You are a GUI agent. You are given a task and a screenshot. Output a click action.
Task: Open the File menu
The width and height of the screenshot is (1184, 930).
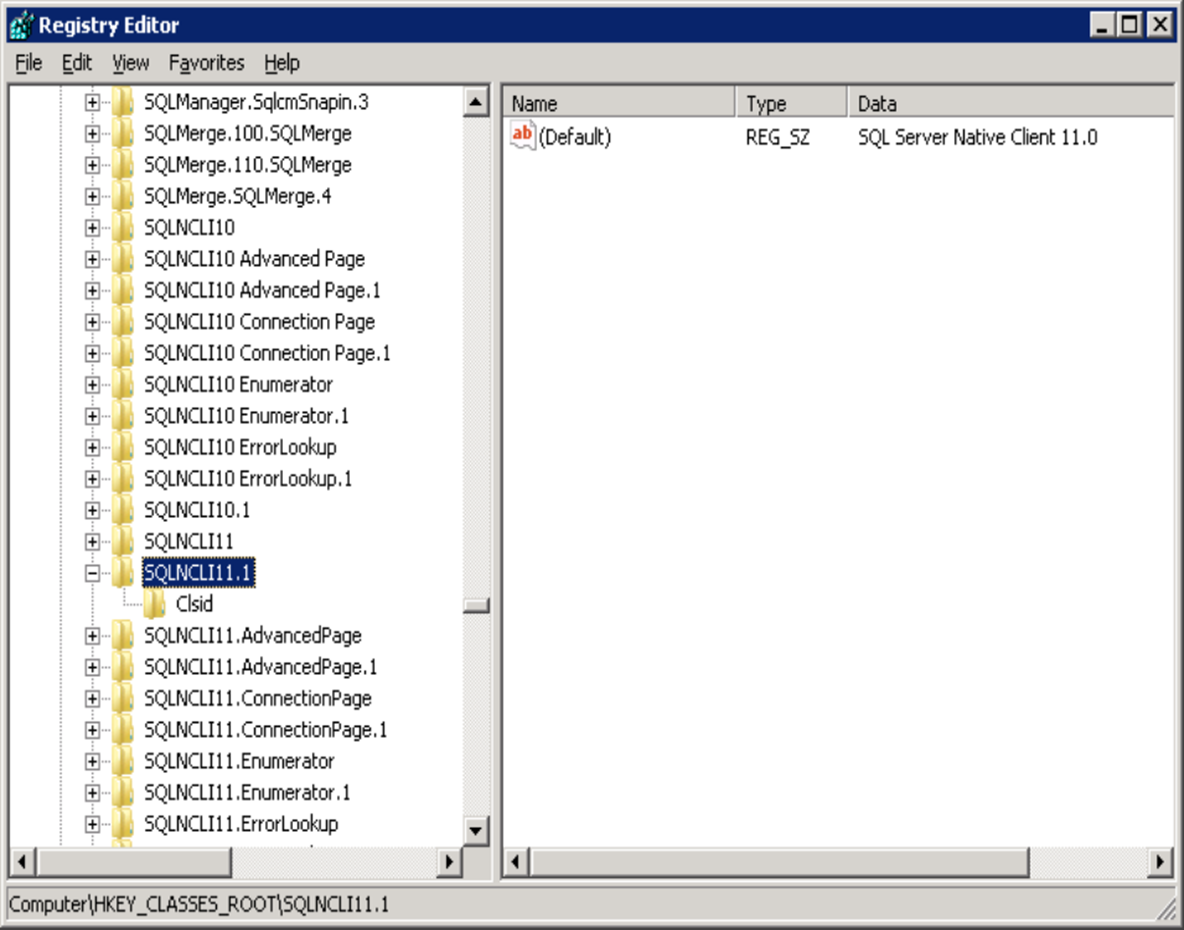pos(29,63)
